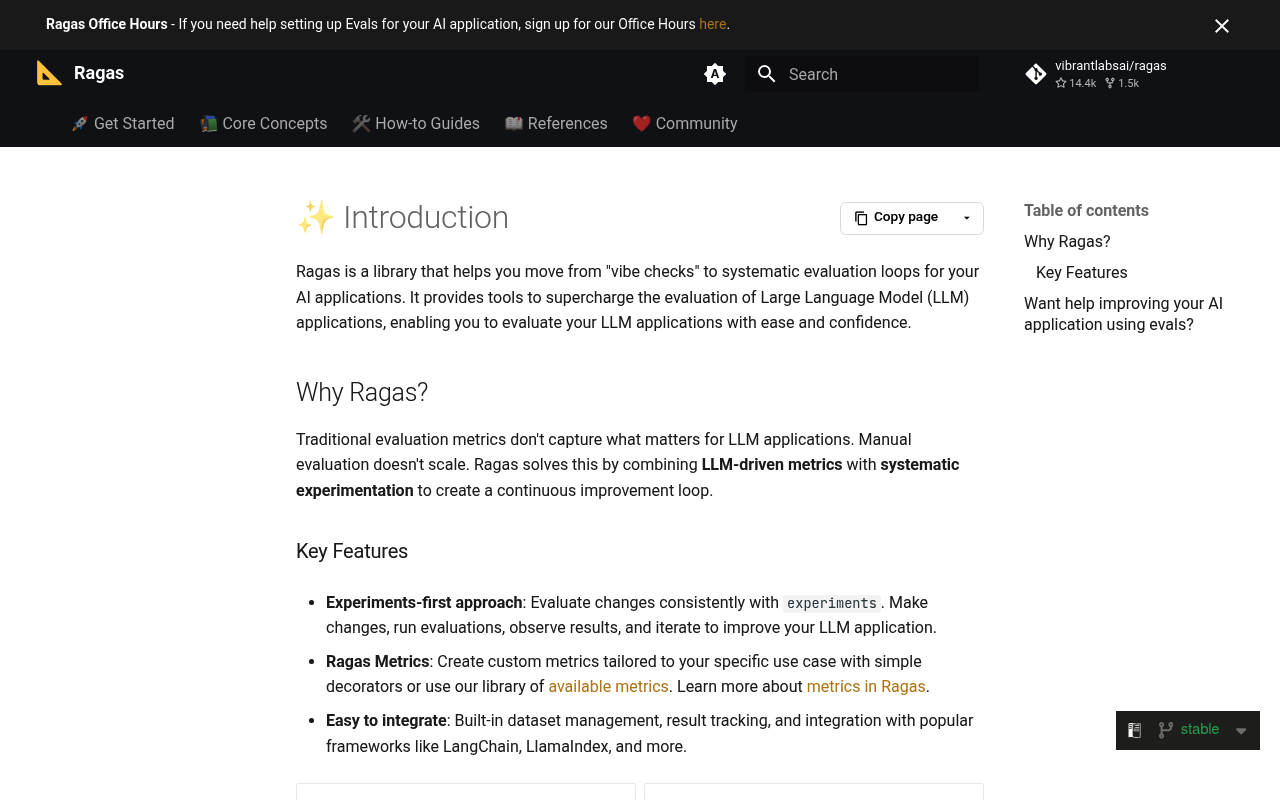Dismiss the Office Hours announcement banner

coord(1222,26)
